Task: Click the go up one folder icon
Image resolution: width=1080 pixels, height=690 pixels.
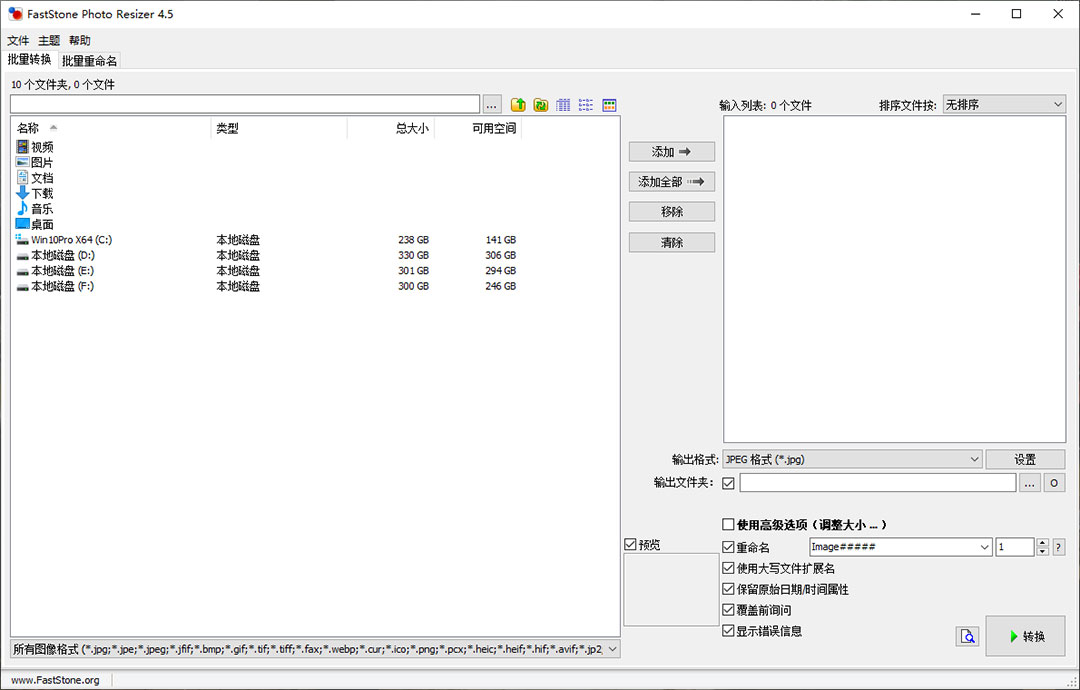Action: [518, 105]
